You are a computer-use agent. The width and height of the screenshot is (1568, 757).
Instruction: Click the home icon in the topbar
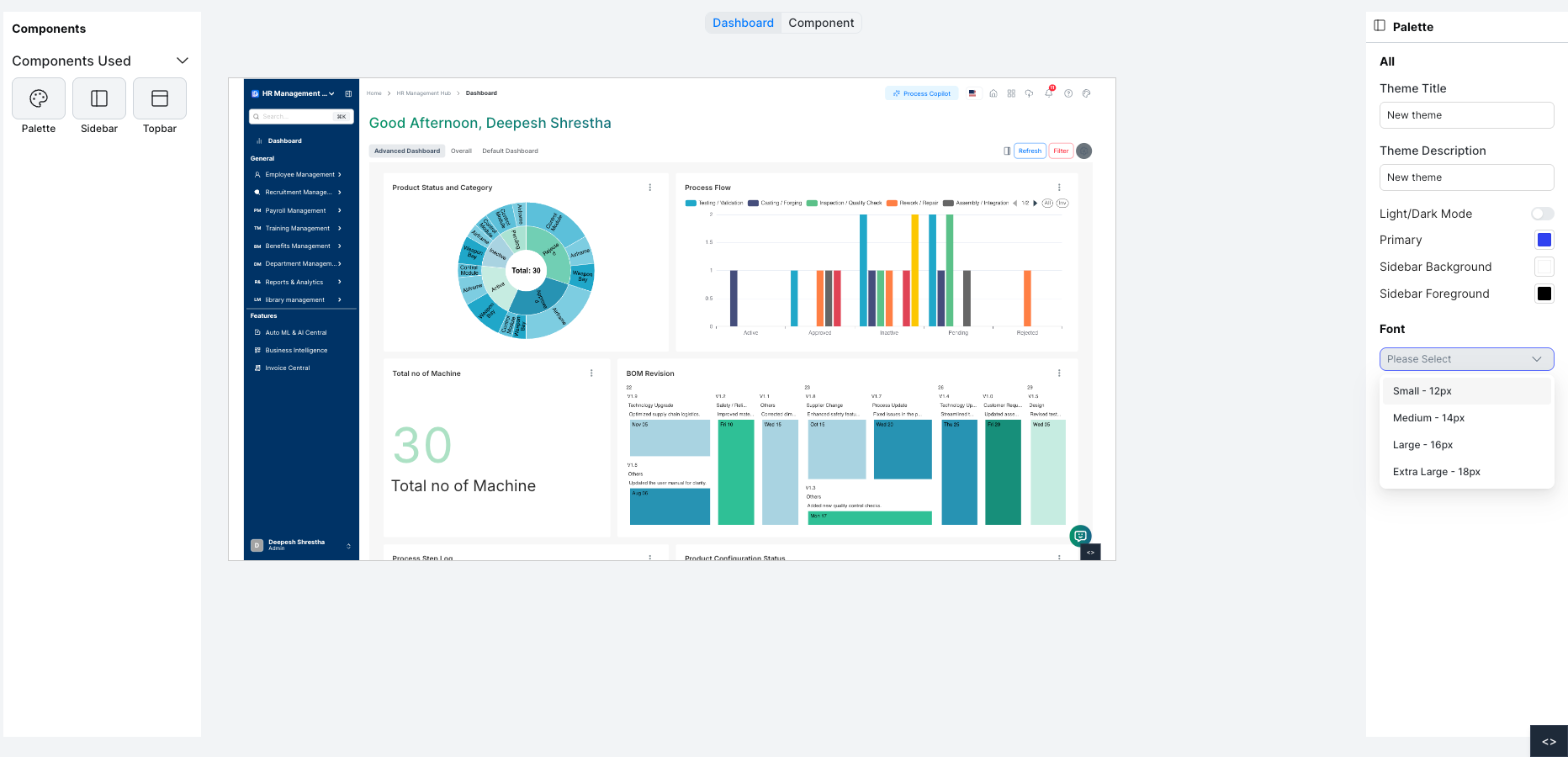pos(993,94)
